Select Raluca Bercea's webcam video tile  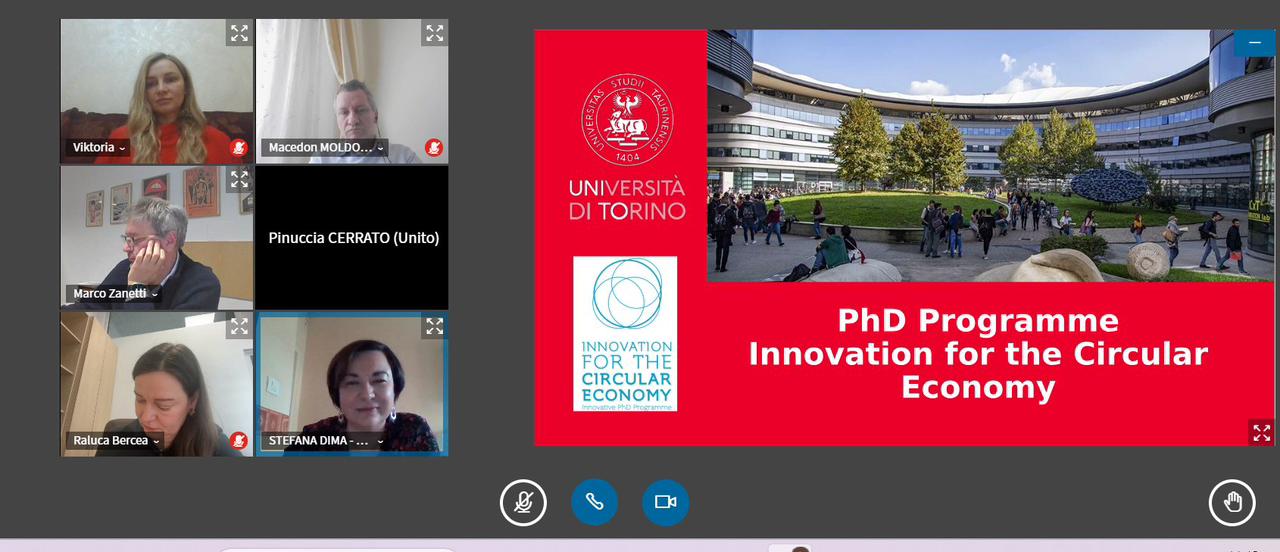click(x=157, y=384)
